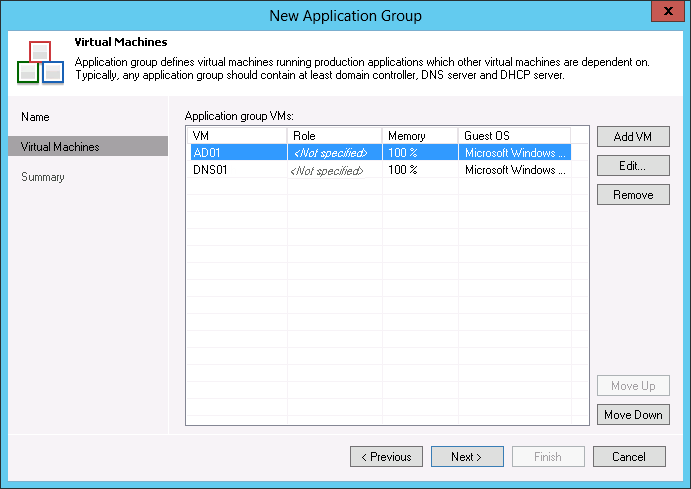Viewport: 691px width, 489px height.
Task: Click DNS01's Microsoft Windows guest OS cell
Action: tap(515, 170)
